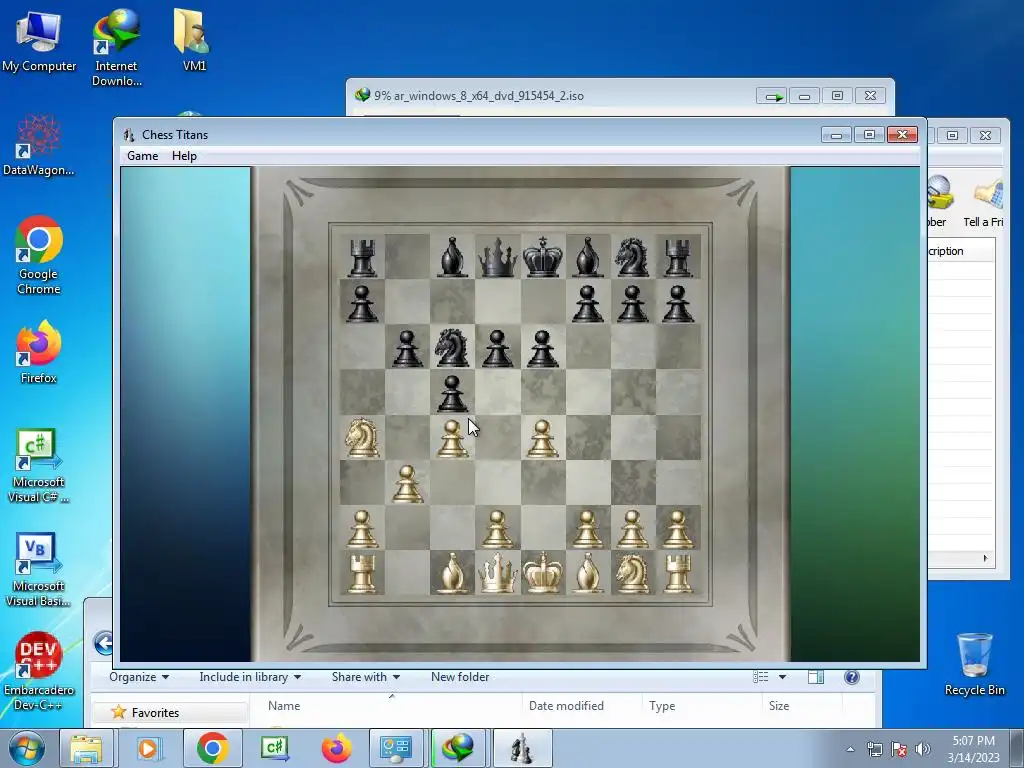1024x768 pixels.
Task: Select the white pawn on a2
Action: (362, 528)
